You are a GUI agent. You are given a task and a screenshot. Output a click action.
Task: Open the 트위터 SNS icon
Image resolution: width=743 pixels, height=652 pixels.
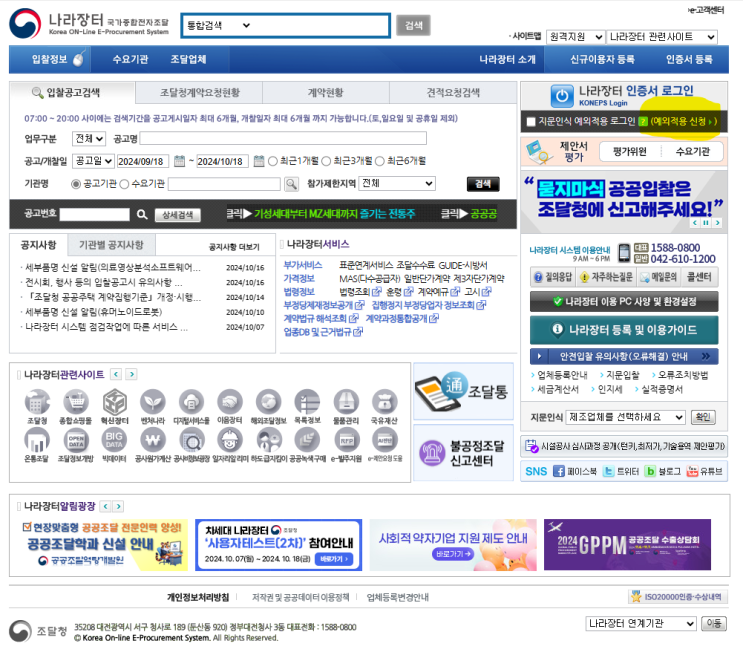[x=608, y=471]
